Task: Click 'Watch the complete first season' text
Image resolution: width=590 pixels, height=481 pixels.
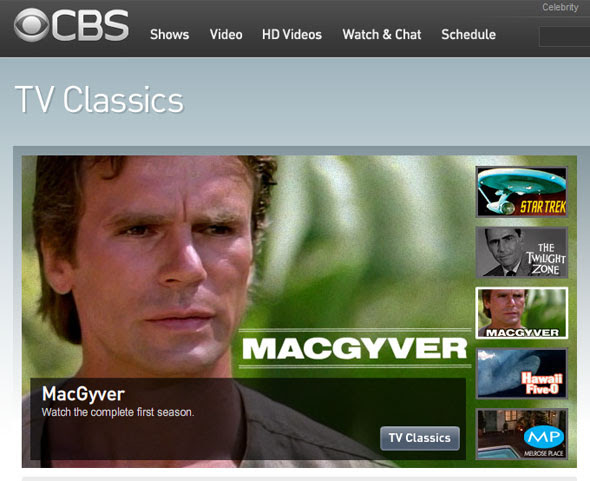Action: click(x=118, y=412)
